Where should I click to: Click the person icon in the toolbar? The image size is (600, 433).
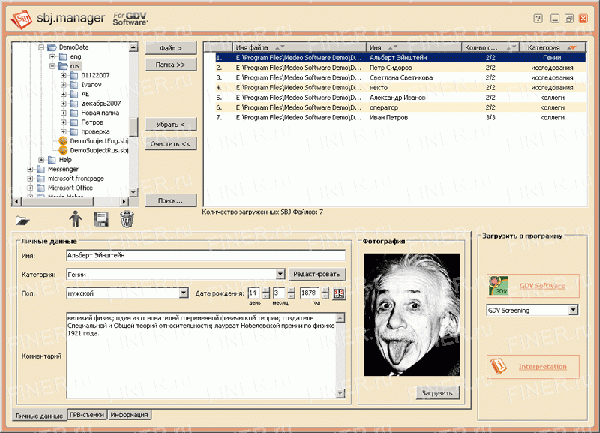pos(75,219)
